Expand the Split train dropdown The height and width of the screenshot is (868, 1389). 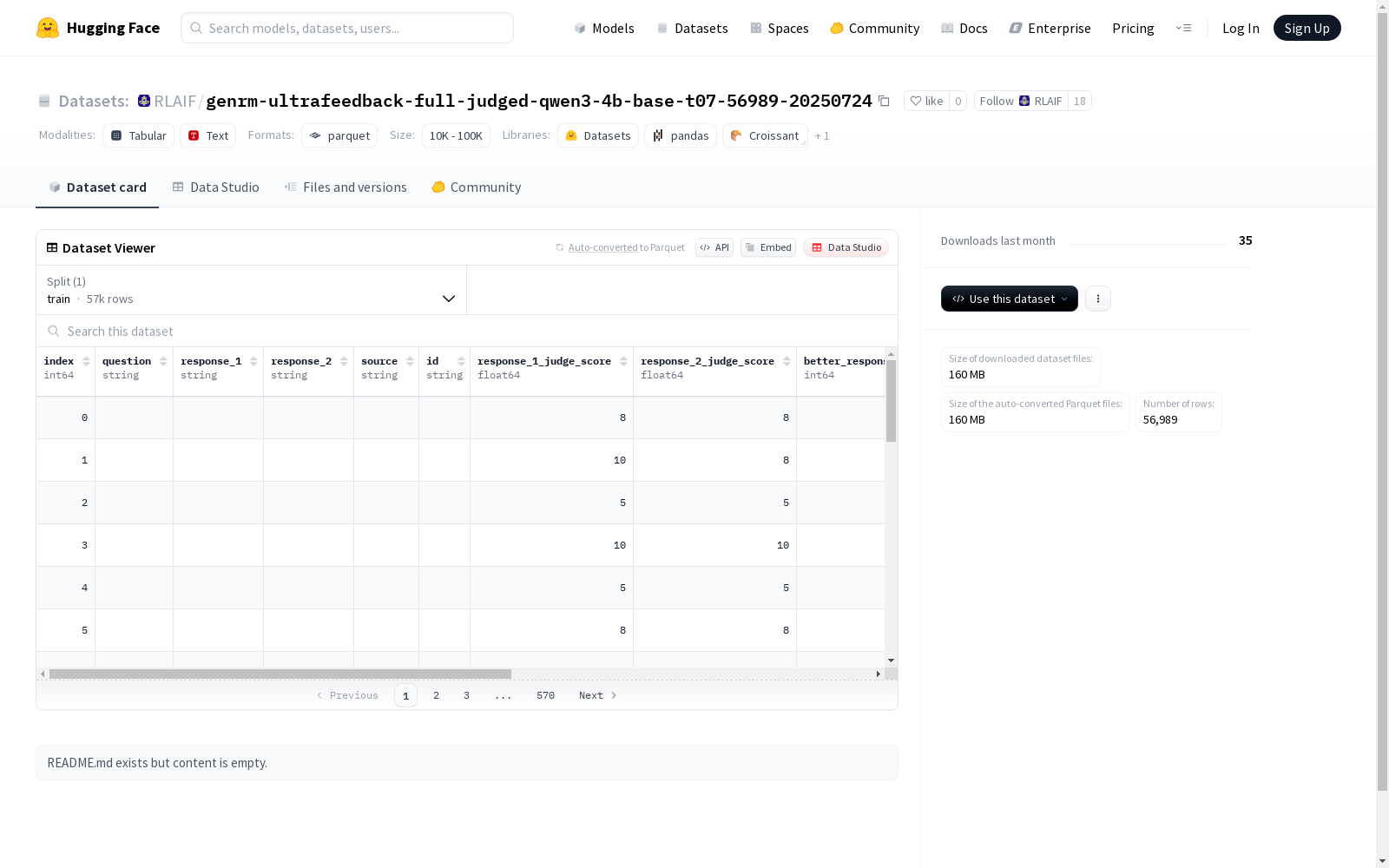tap(252, 290)
